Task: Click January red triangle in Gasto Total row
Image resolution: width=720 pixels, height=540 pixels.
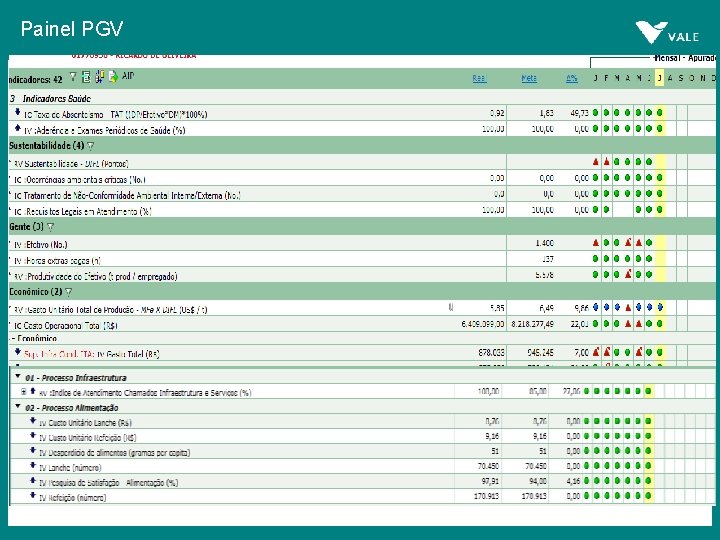Action: [x=596, y=352]
